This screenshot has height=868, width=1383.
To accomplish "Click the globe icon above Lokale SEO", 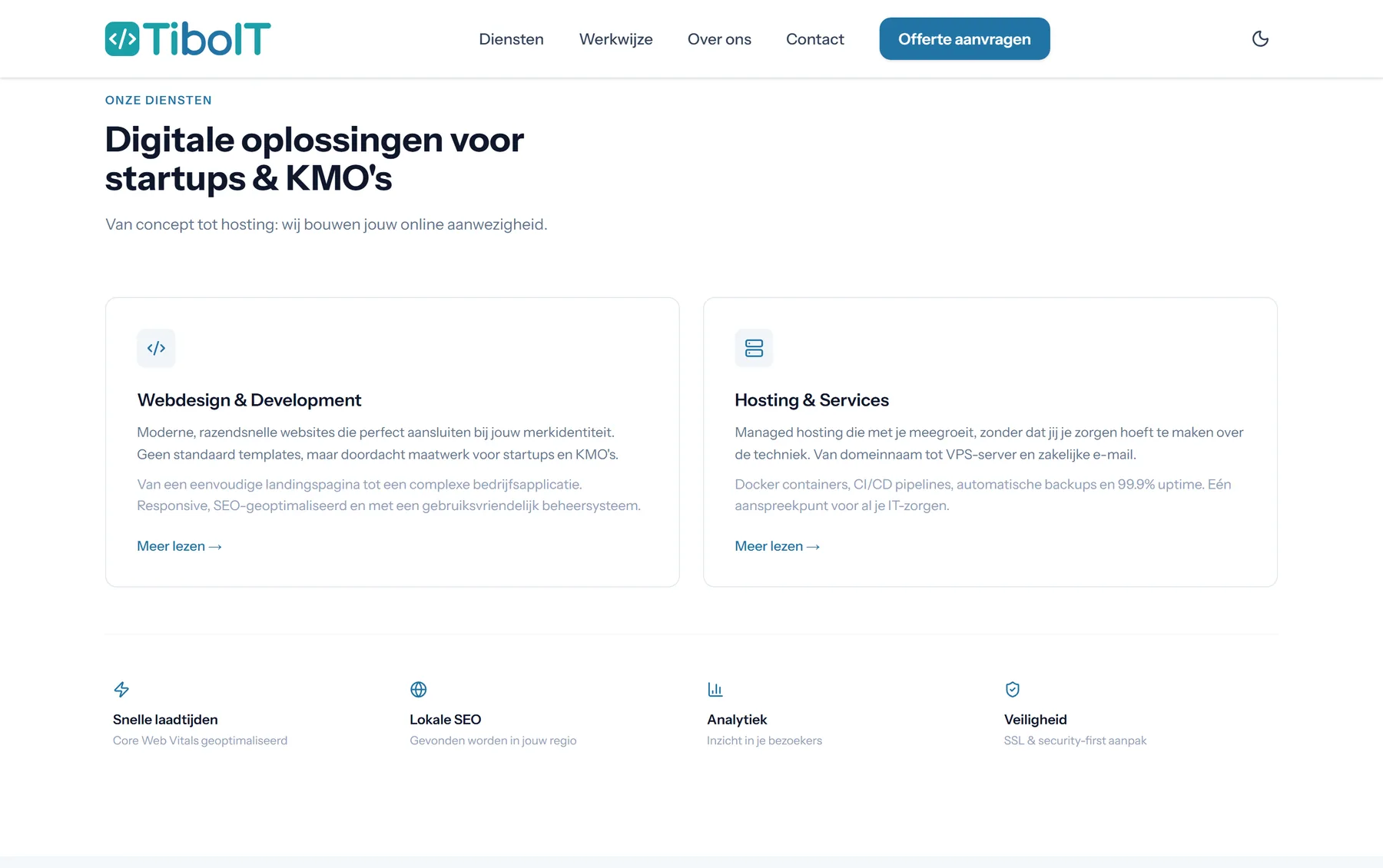I will coord(418,689).
